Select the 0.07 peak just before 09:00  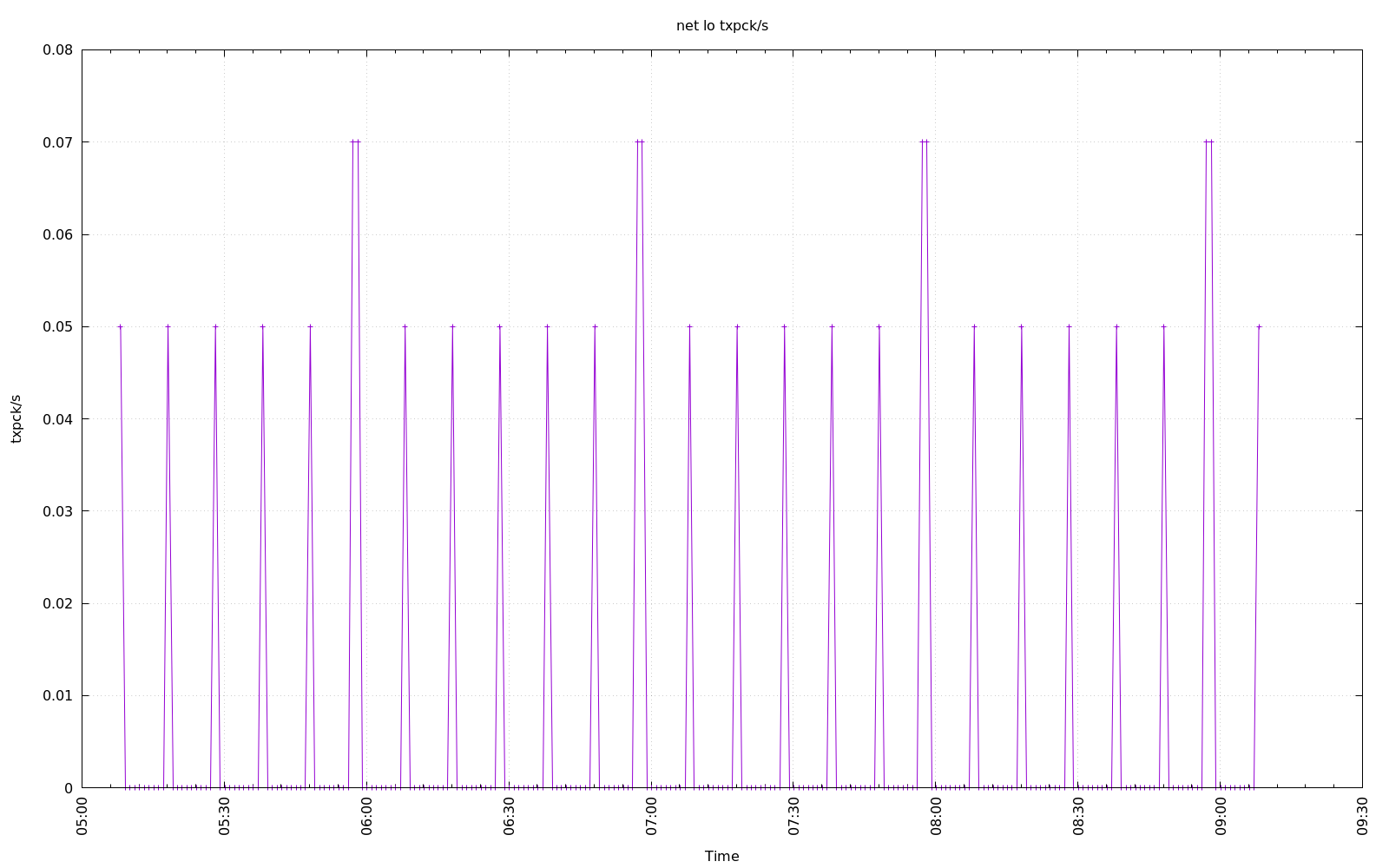pyautogui.click(x=1208, y=141)
